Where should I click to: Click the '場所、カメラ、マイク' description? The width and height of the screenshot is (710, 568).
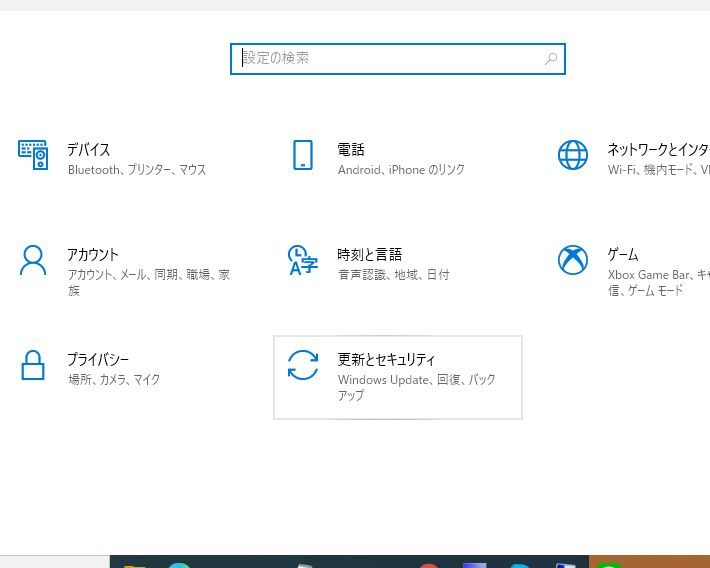[x=114, y=380]
